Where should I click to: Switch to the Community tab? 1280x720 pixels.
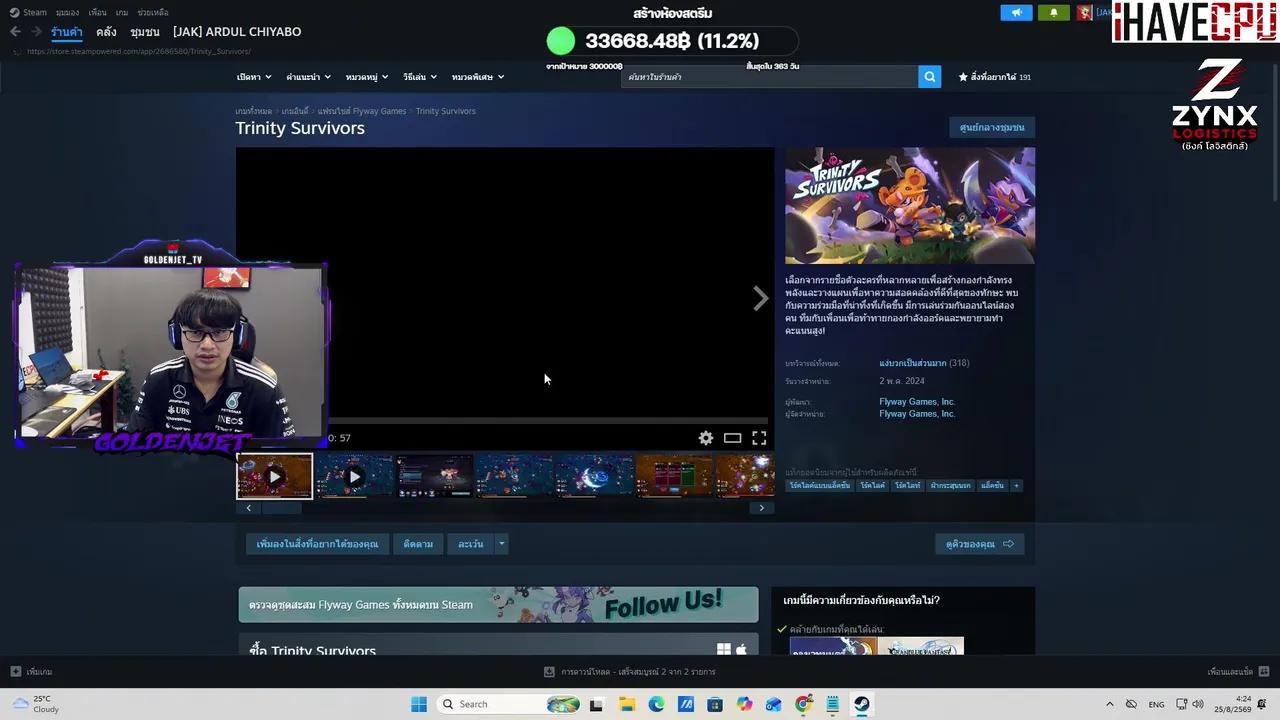click(x=145, y=32)
